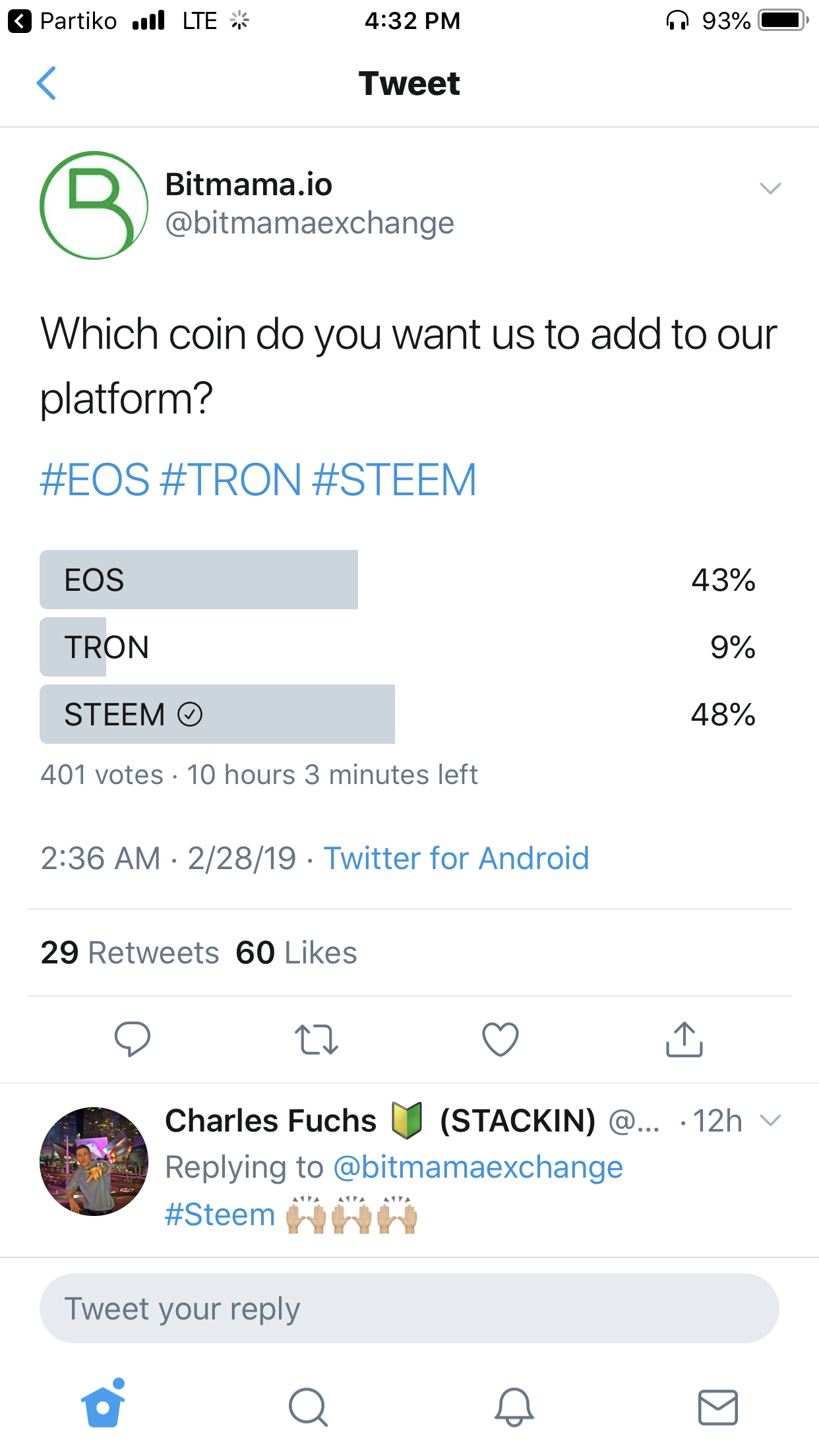Open the Messages envelope tab
819x1456 pixels.
(717, 1407)
